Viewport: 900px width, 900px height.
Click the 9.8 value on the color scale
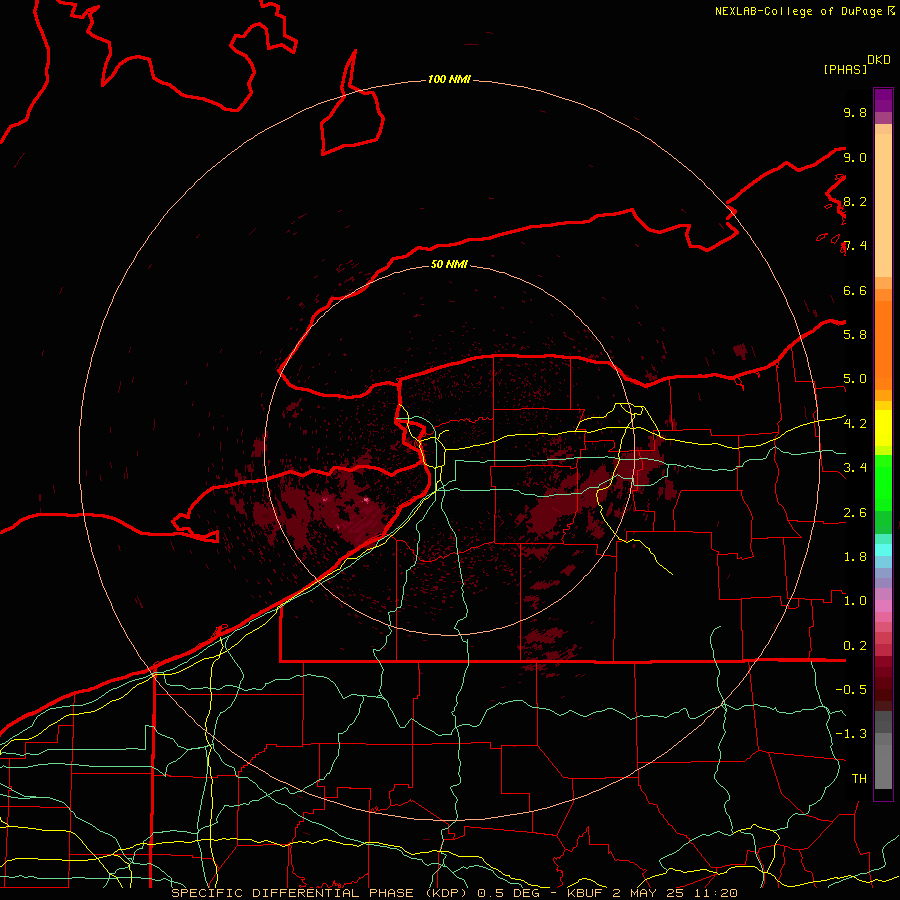point(855,112)
